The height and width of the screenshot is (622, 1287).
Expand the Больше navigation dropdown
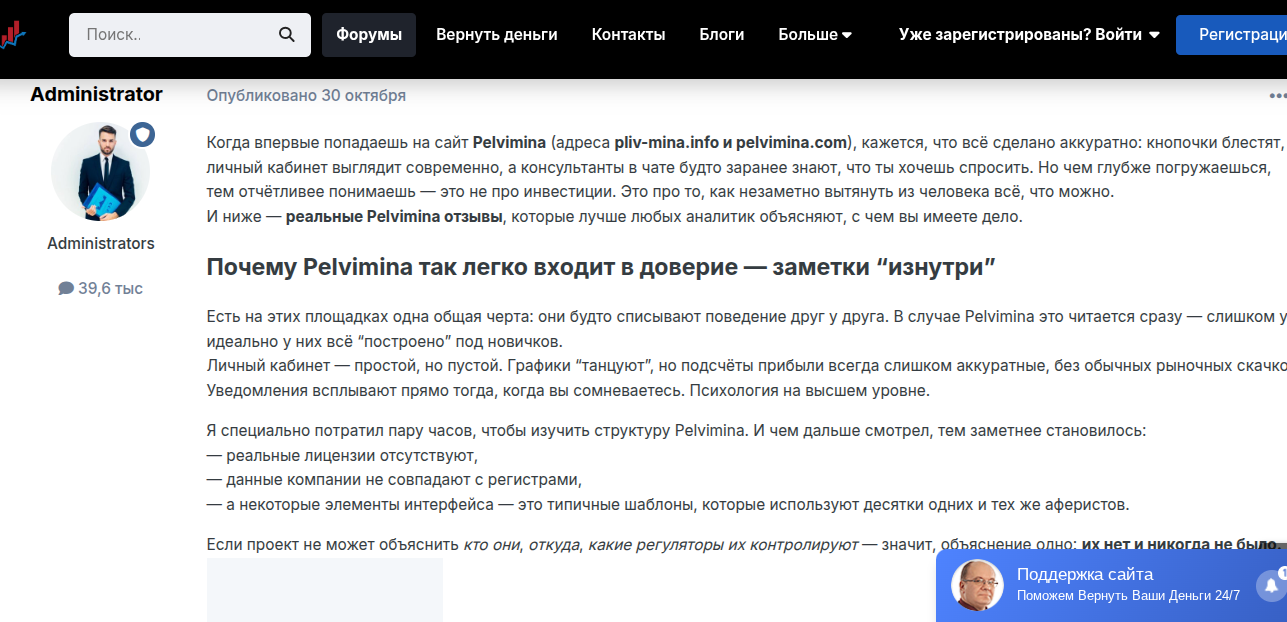point(814,33)
